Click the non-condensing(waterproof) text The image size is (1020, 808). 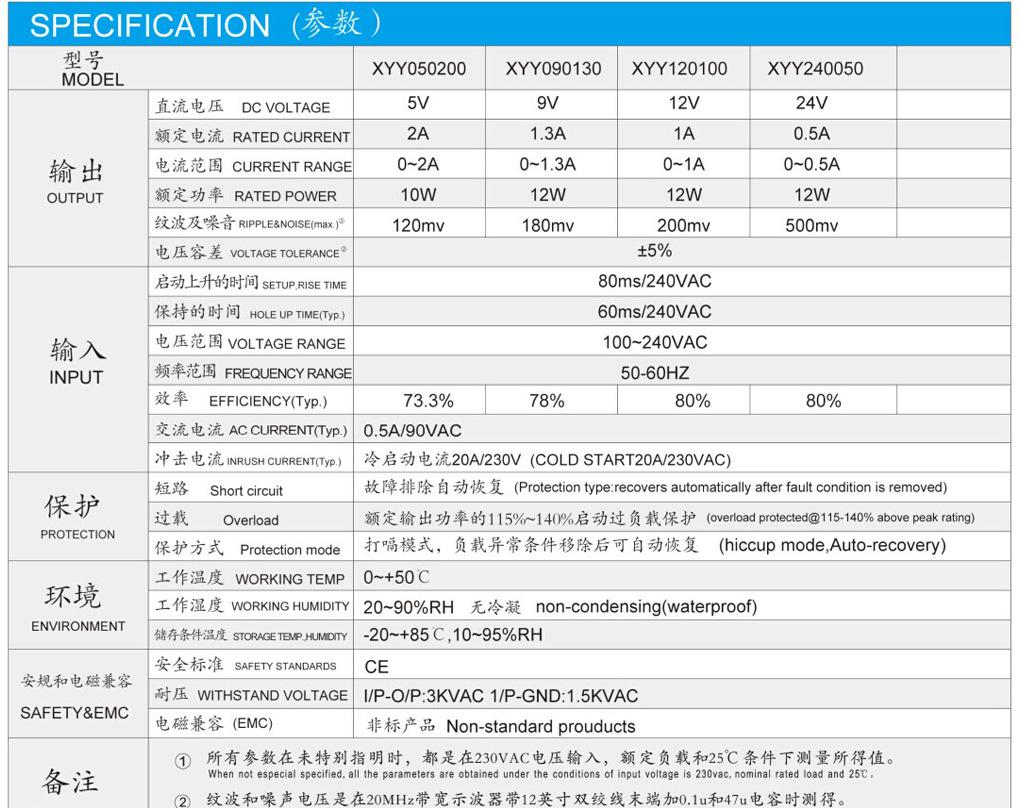pyautogui.click(x=647, y=606)
